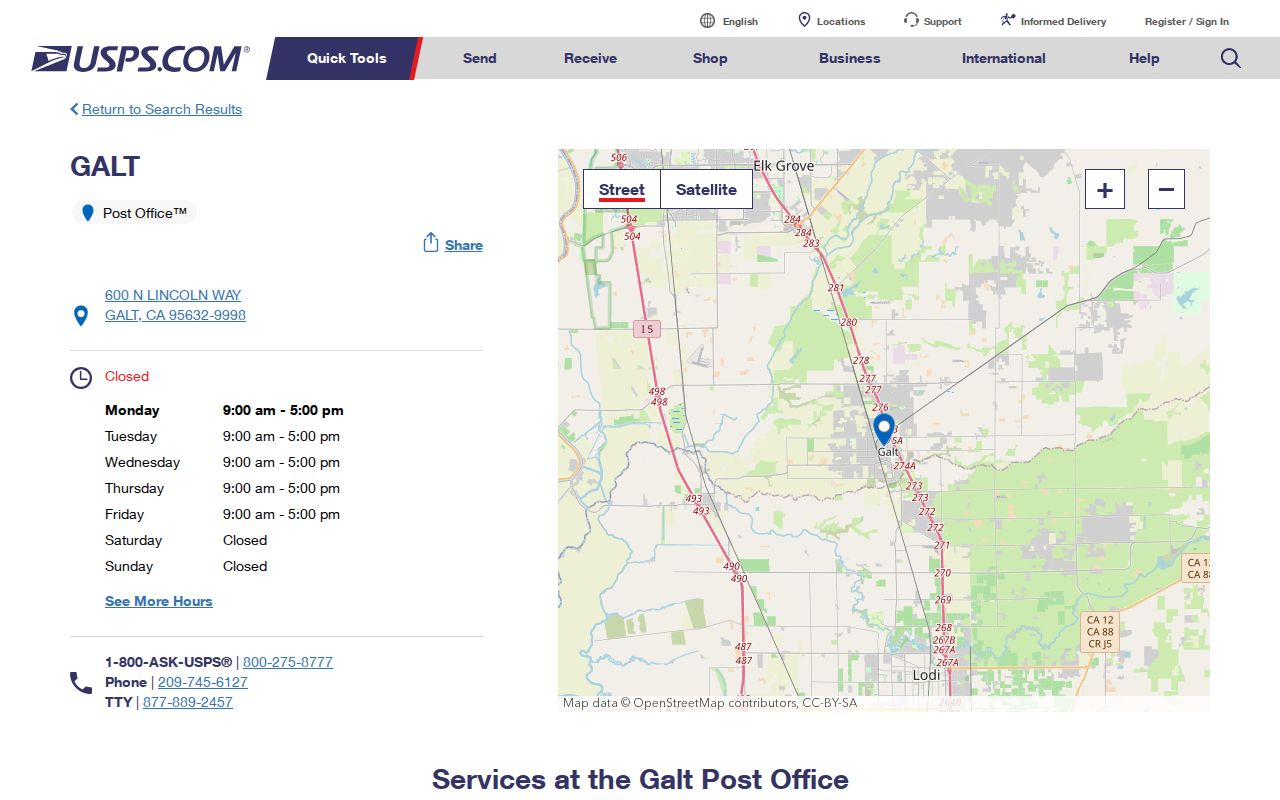Open the search magnifier icon
This screenshot has width=1280, height=800.
(x=1231, y=58)
